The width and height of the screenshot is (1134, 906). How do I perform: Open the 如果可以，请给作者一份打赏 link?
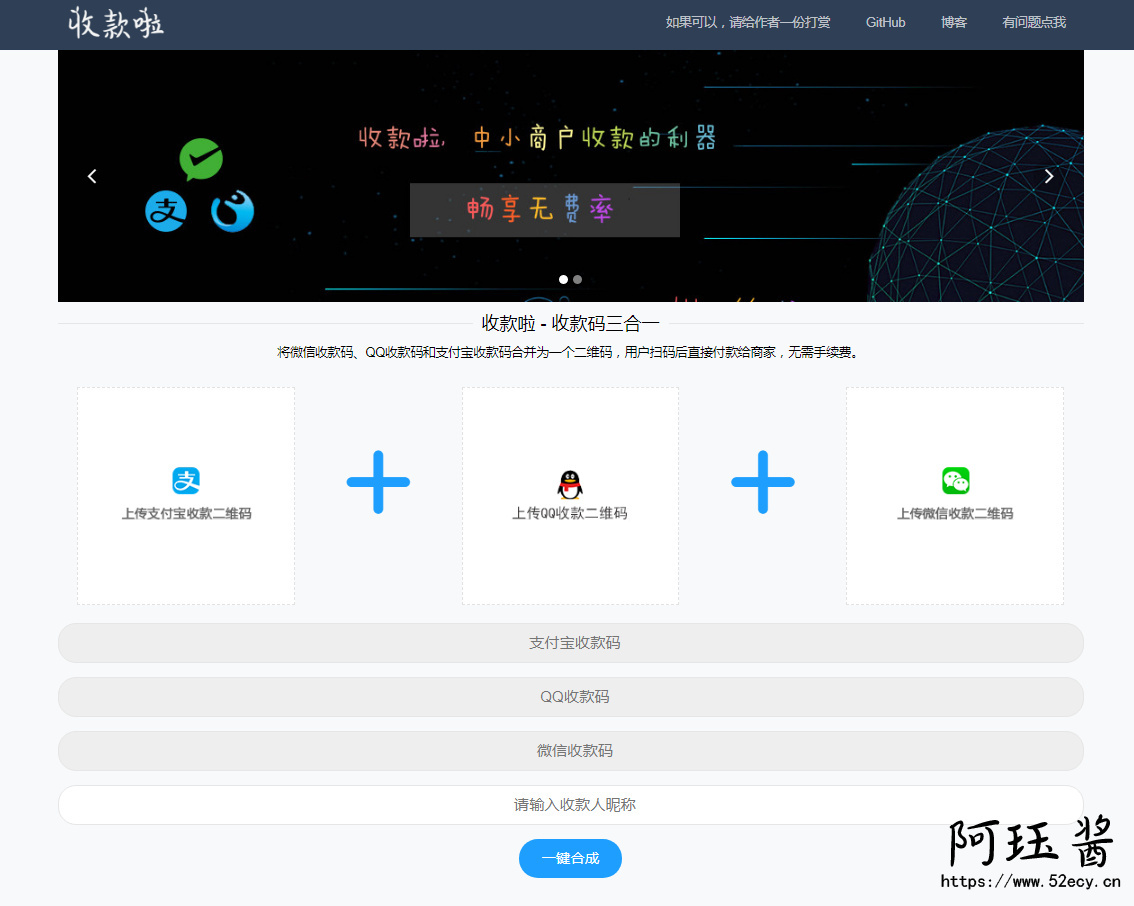coord(748,22)
